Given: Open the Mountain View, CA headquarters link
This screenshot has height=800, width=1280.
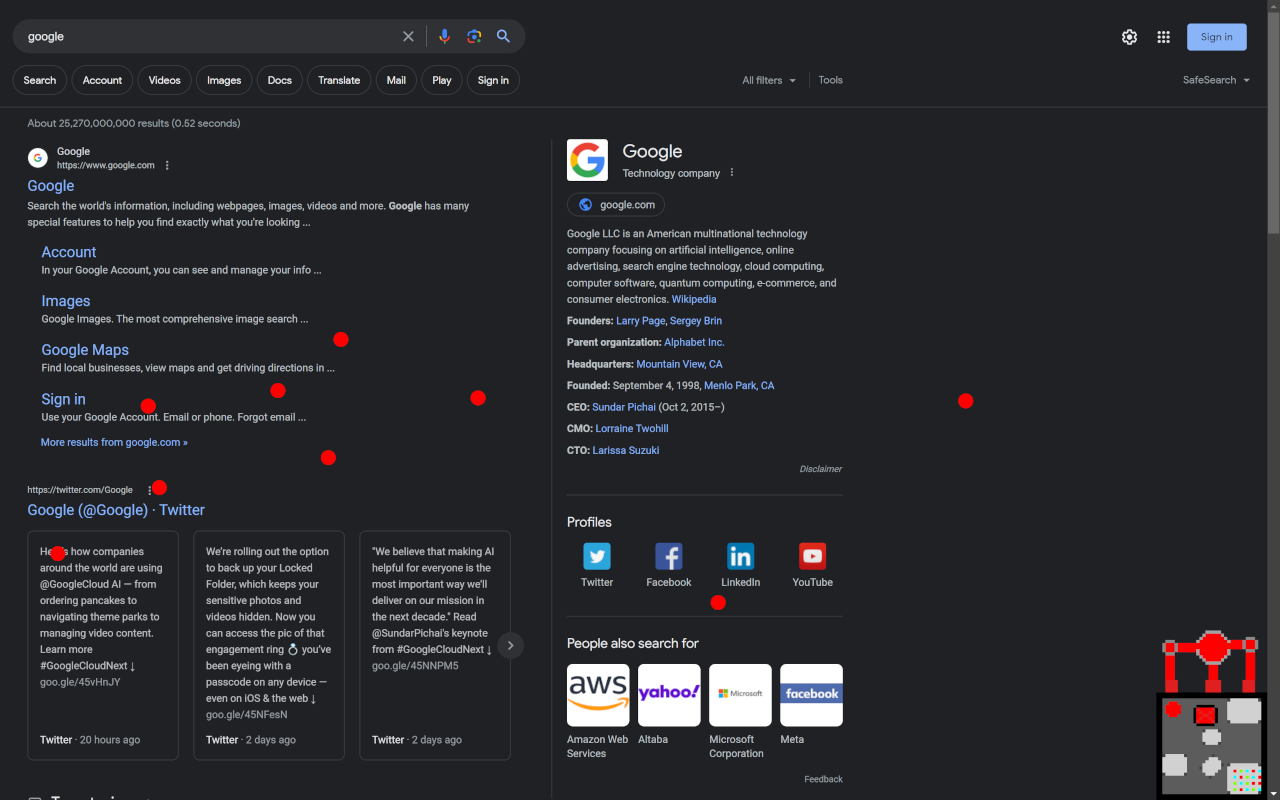Looking at the screenshot, I should tap(679, 364).
